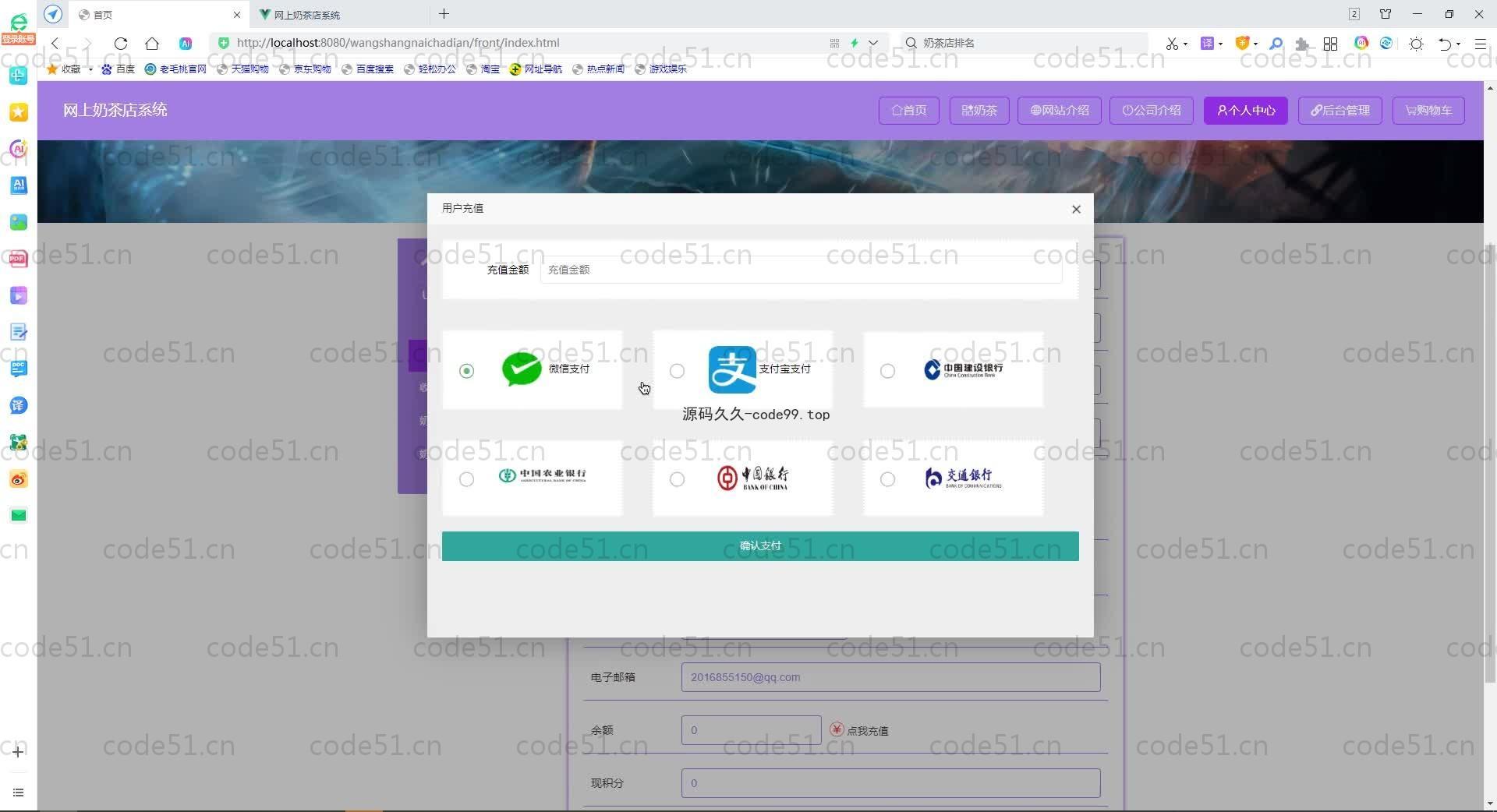Go to 个人中心 nav item
Image resolution: width=1497 pixels, height=812 pixels.
click(x=1246, y=111)
